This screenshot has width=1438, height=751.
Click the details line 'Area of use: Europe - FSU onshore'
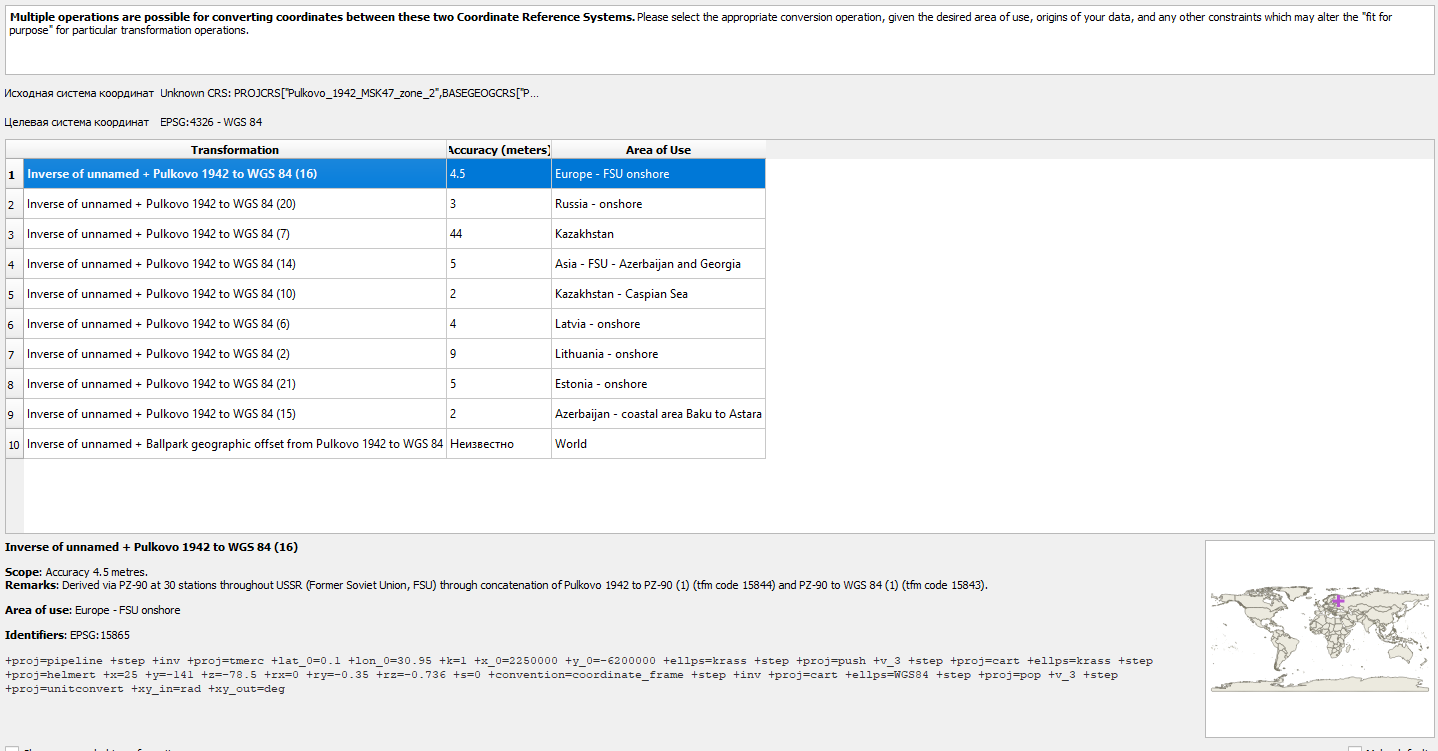pos(93,610)
